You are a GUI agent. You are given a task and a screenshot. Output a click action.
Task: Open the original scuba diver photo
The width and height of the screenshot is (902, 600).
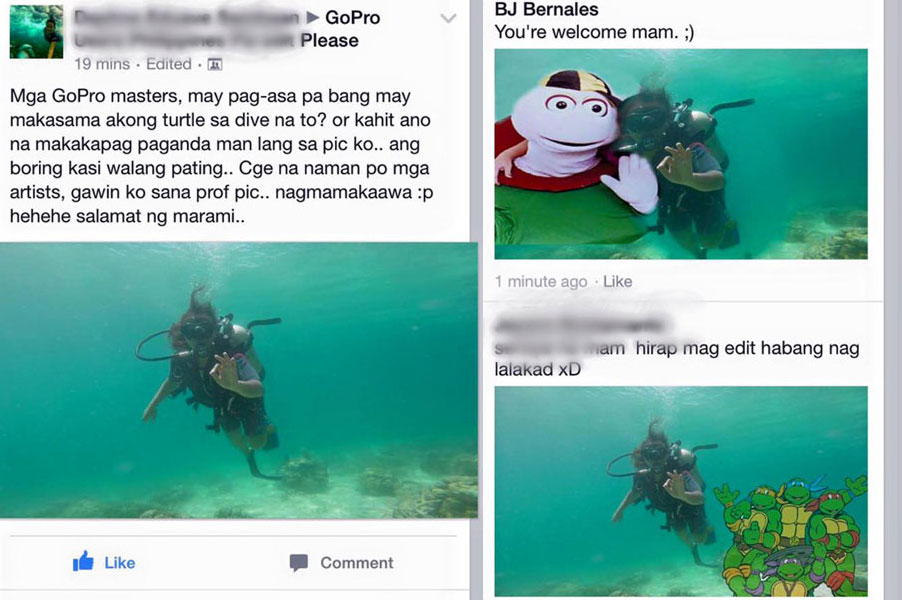[x=239, y=380]
